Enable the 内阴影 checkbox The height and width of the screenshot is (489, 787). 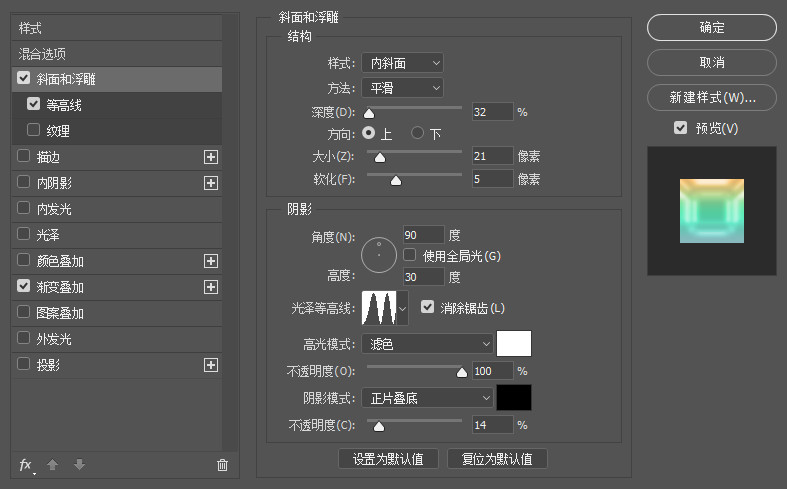tap(24, 182)
